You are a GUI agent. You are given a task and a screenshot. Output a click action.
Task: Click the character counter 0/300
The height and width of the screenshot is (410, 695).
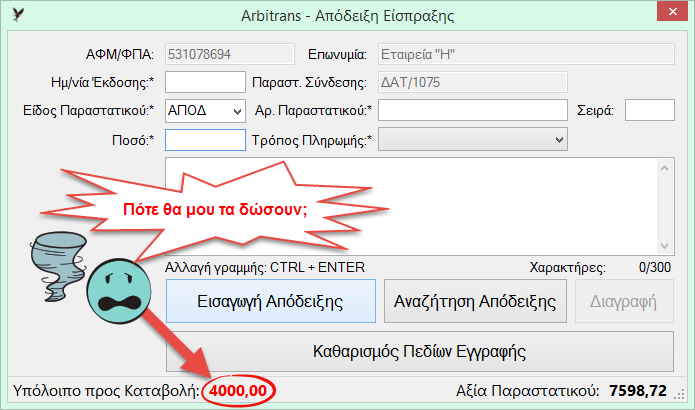point(655,267)
